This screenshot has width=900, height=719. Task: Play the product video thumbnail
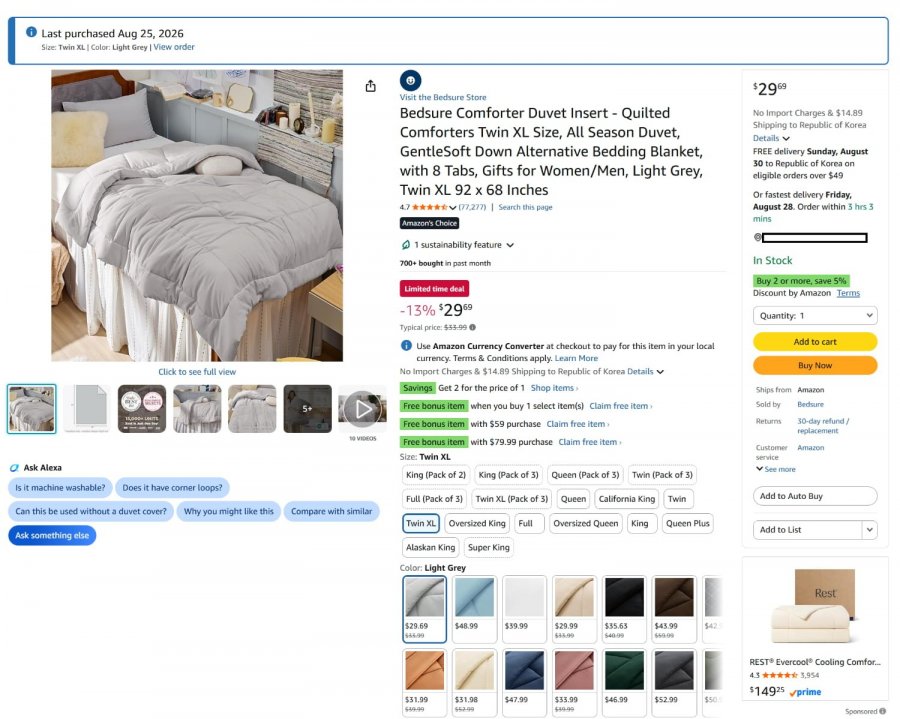click(362, 409)
